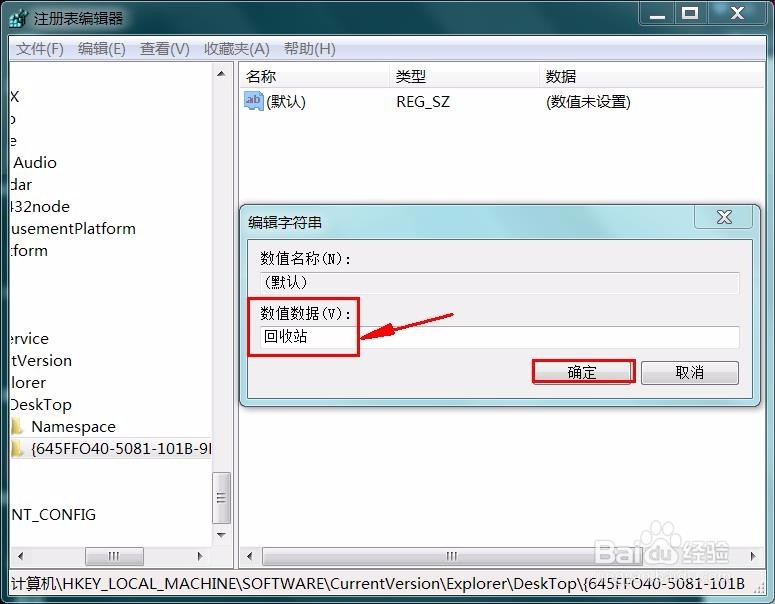Select the usementPlatform entry in the tree
The width and height of the screenshot is (775, 604).
pyautogui.click(x=73, y=229)
